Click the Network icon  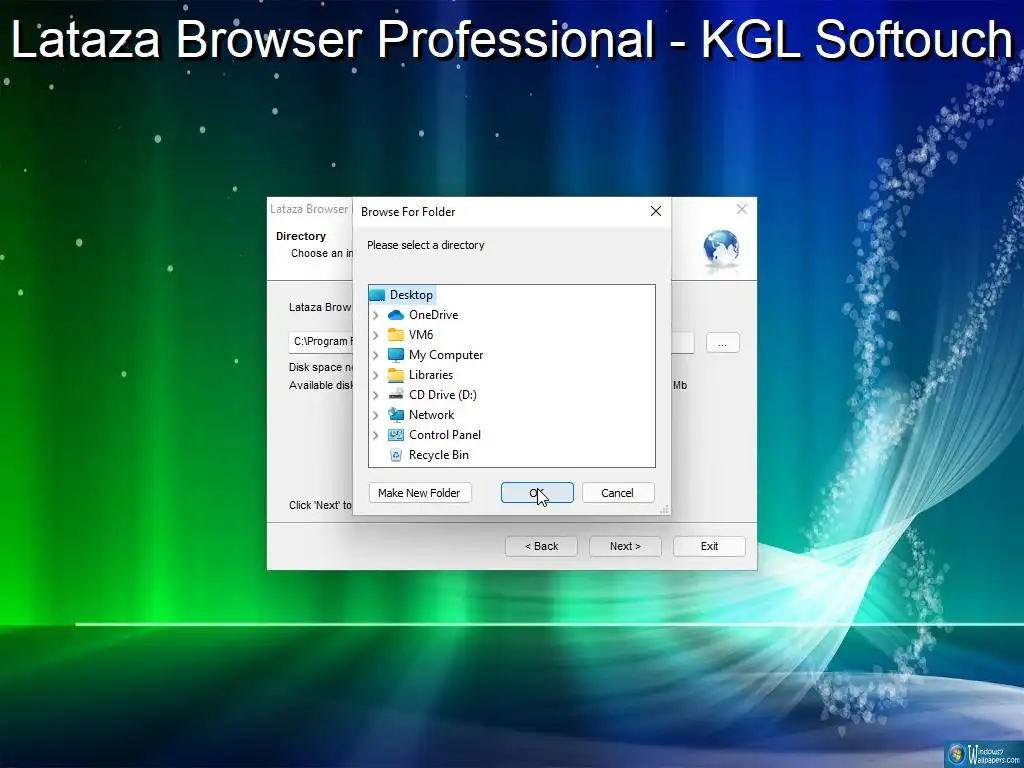[396, 415]
